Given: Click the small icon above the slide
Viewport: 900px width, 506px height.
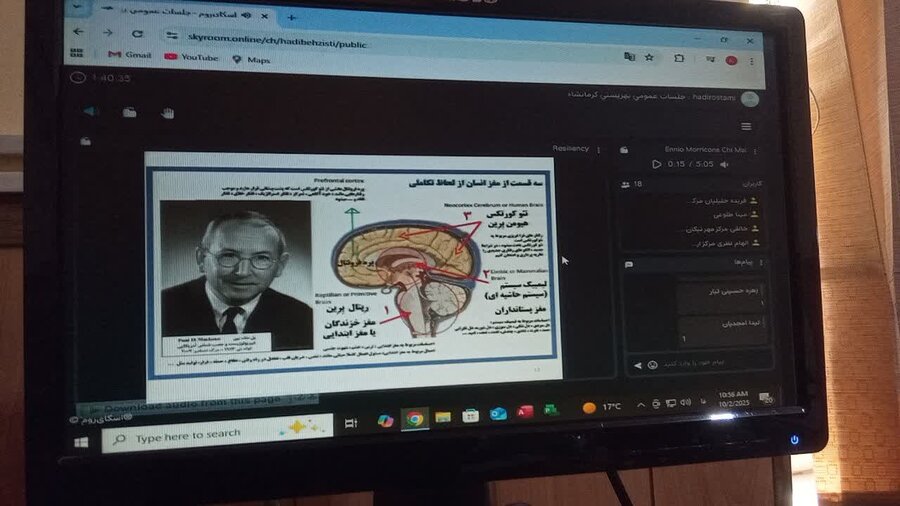Looking at the screenshot, I should tap(86, 141).
